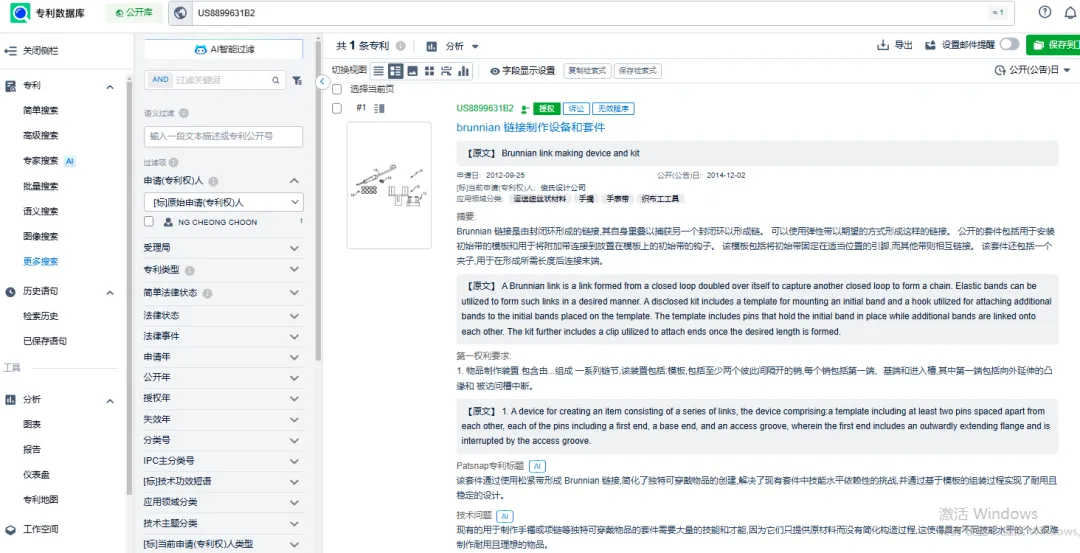Click info icon beside 简单法律状态
Image resolution: width=1080 pixels, height=553 pixels.
(x=207, y=293)
